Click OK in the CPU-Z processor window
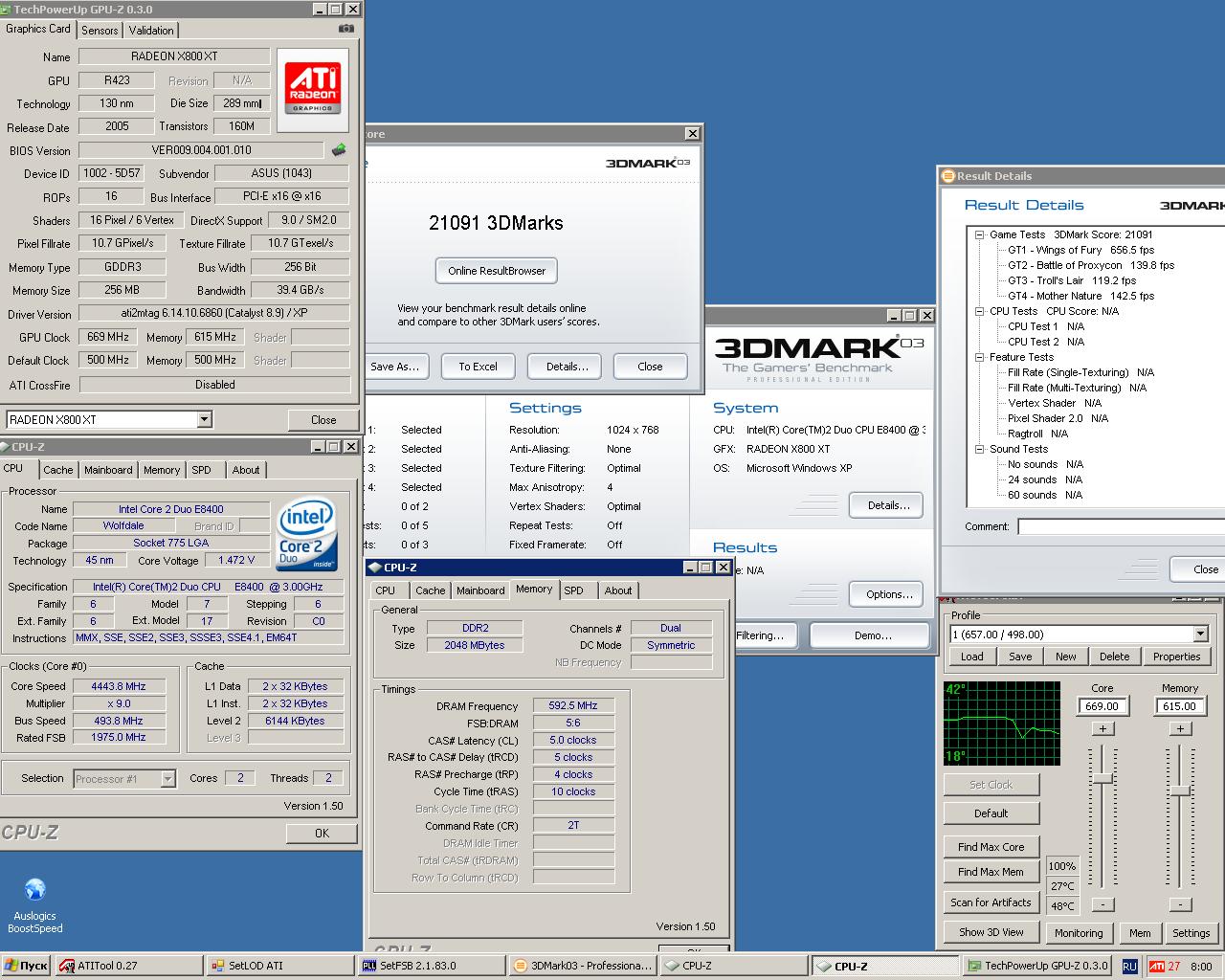 tap(322, 834)
